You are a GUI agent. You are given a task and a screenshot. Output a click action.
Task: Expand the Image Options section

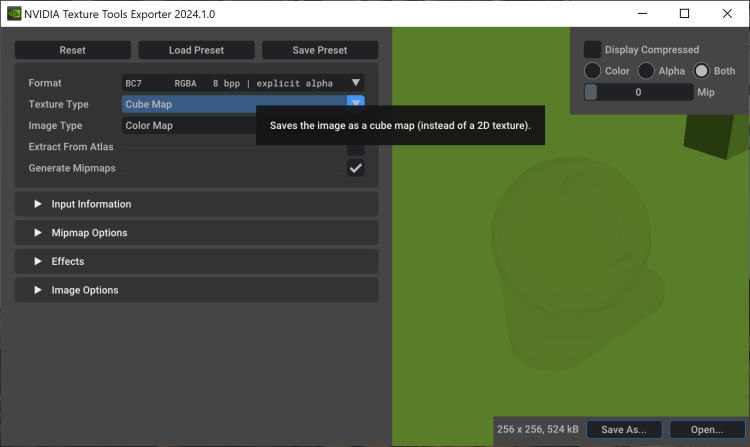tap(197, 290)
